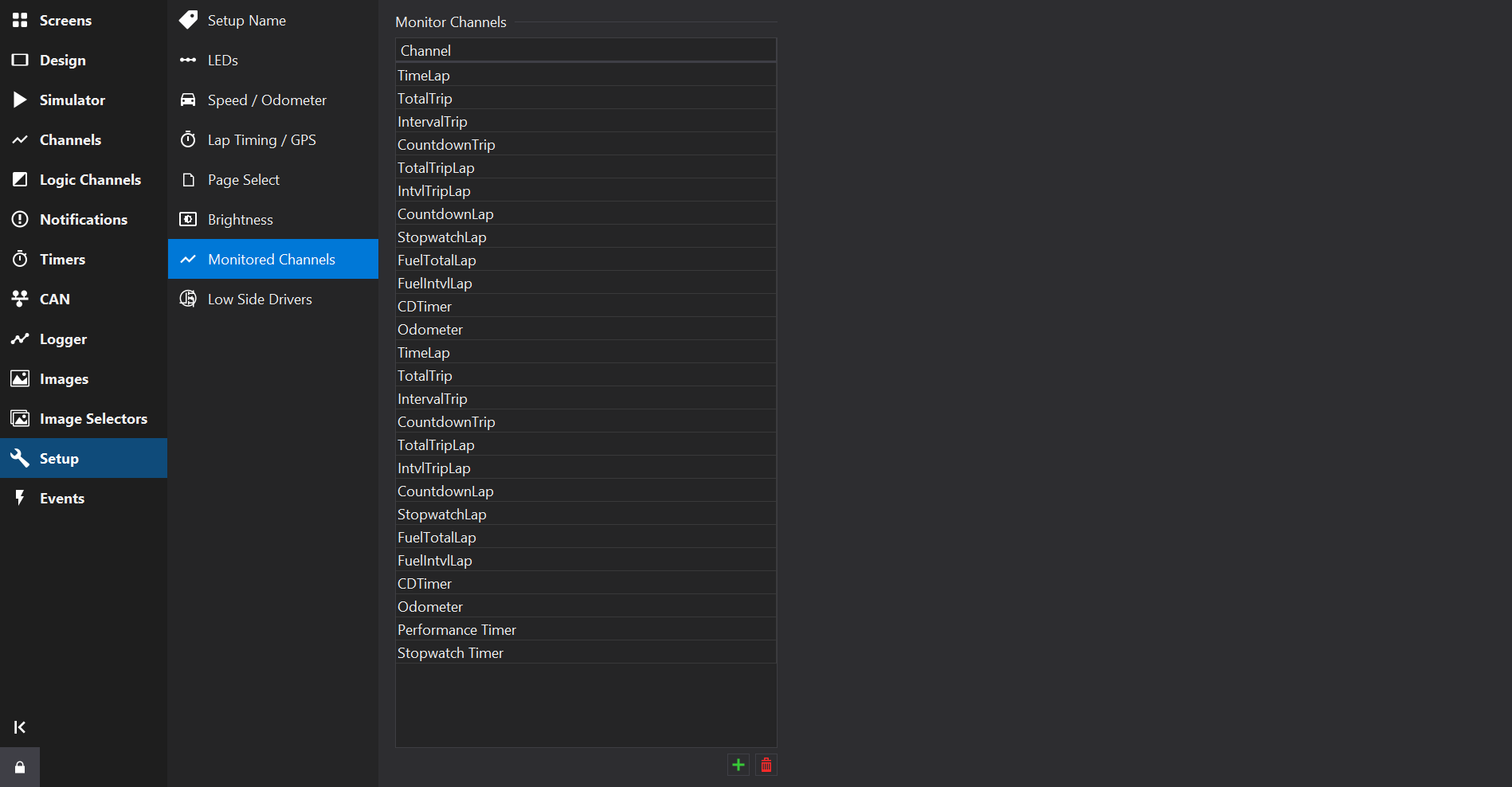Screen dimensions: 1512x787
Task: Click the Low Side Drivers icon
Action: [x=188, y=299]
